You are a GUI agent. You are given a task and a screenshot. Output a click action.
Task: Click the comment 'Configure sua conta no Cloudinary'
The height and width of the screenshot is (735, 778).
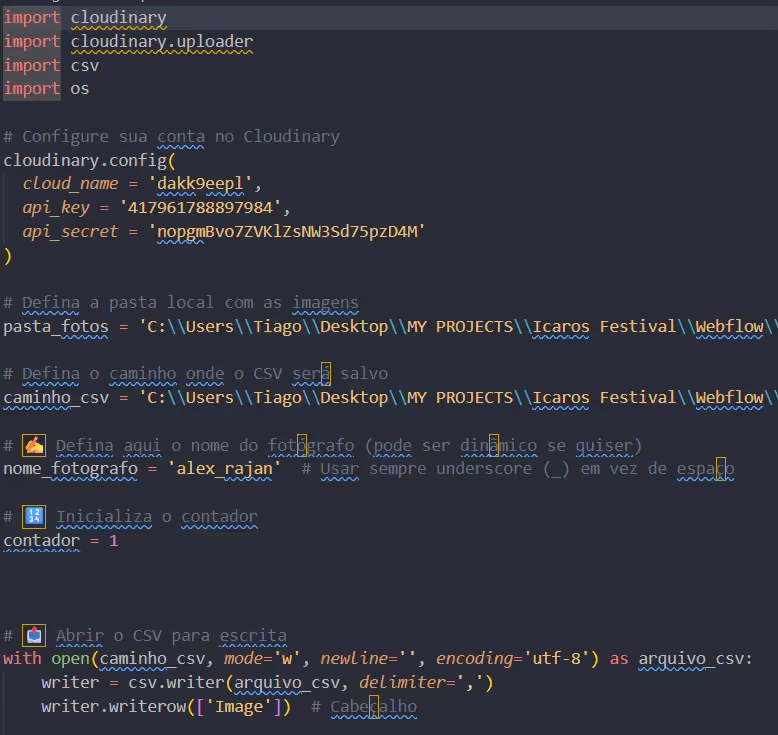[172, 136]
